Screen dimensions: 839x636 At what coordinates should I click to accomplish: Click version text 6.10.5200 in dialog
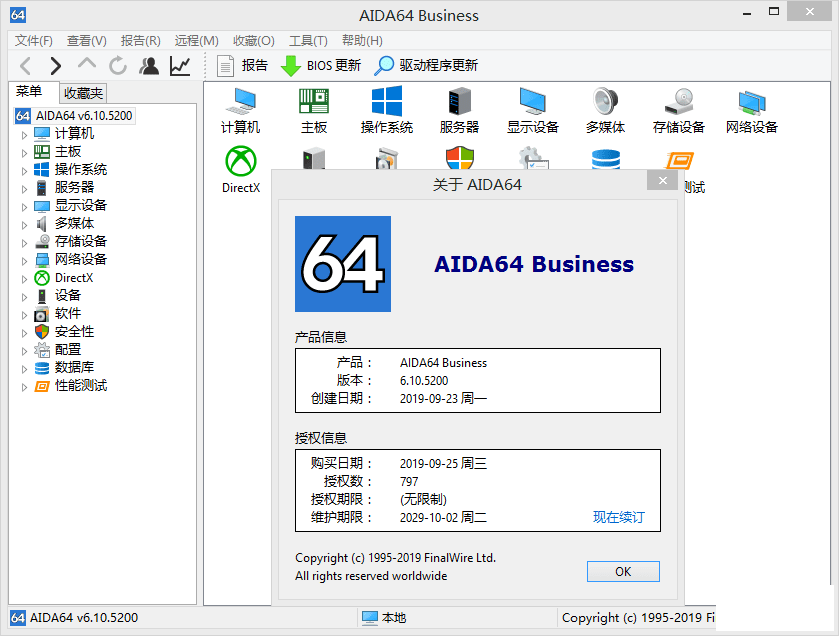[424, 381]
